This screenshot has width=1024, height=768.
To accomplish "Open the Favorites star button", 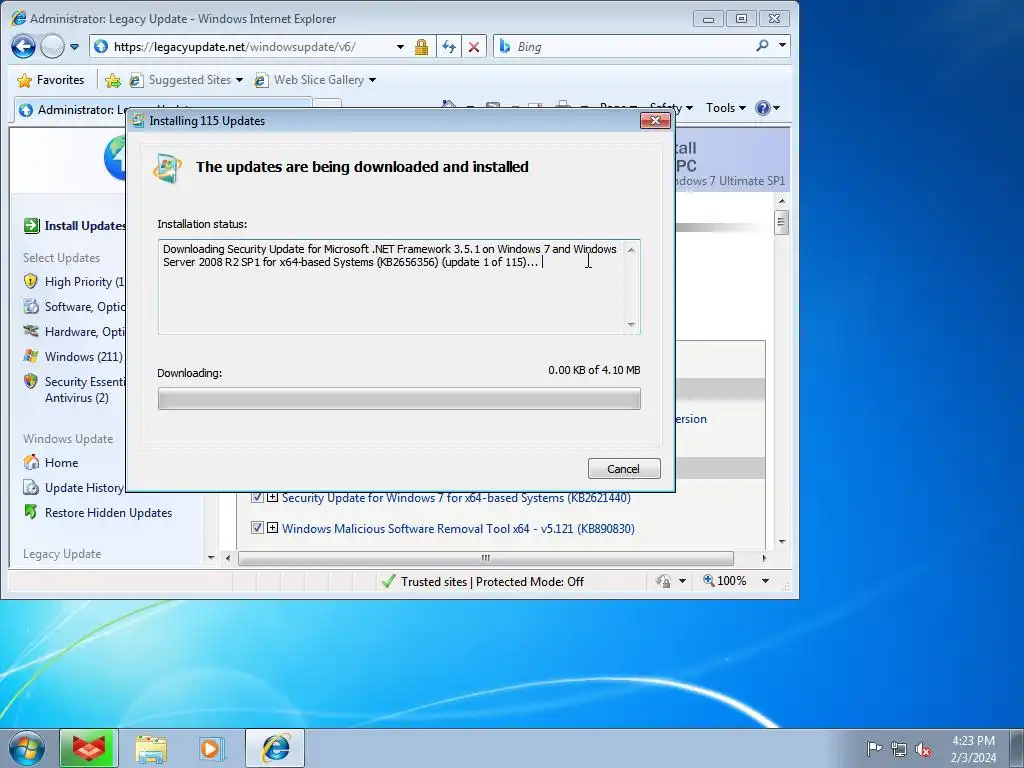I will [x=51, y=80].
